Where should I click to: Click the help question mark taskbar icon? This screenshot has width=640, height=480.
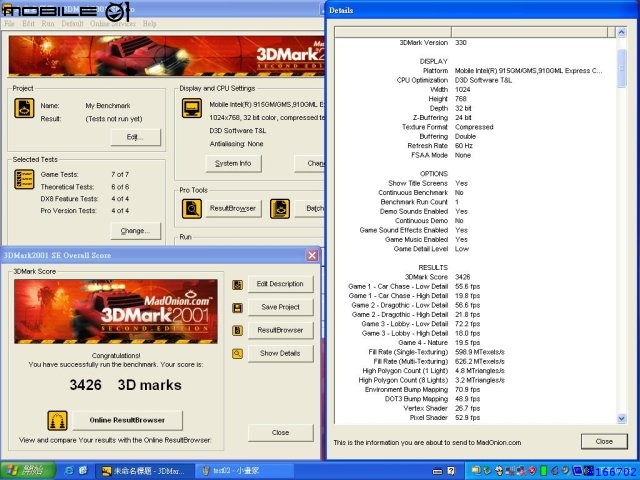point(451,471)
